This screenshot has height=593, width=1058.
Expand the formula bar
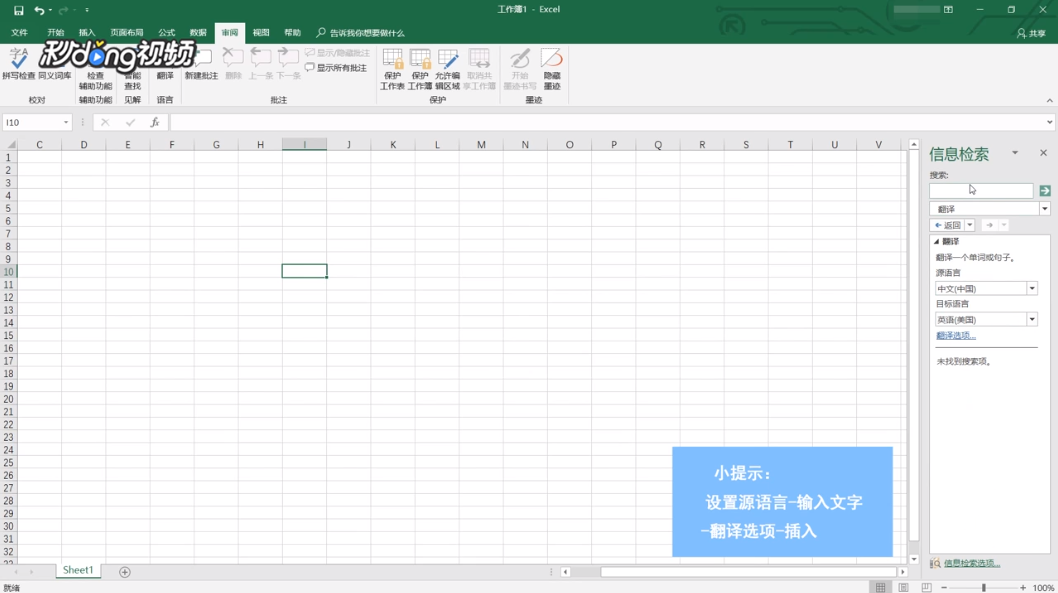(1049, 123)
